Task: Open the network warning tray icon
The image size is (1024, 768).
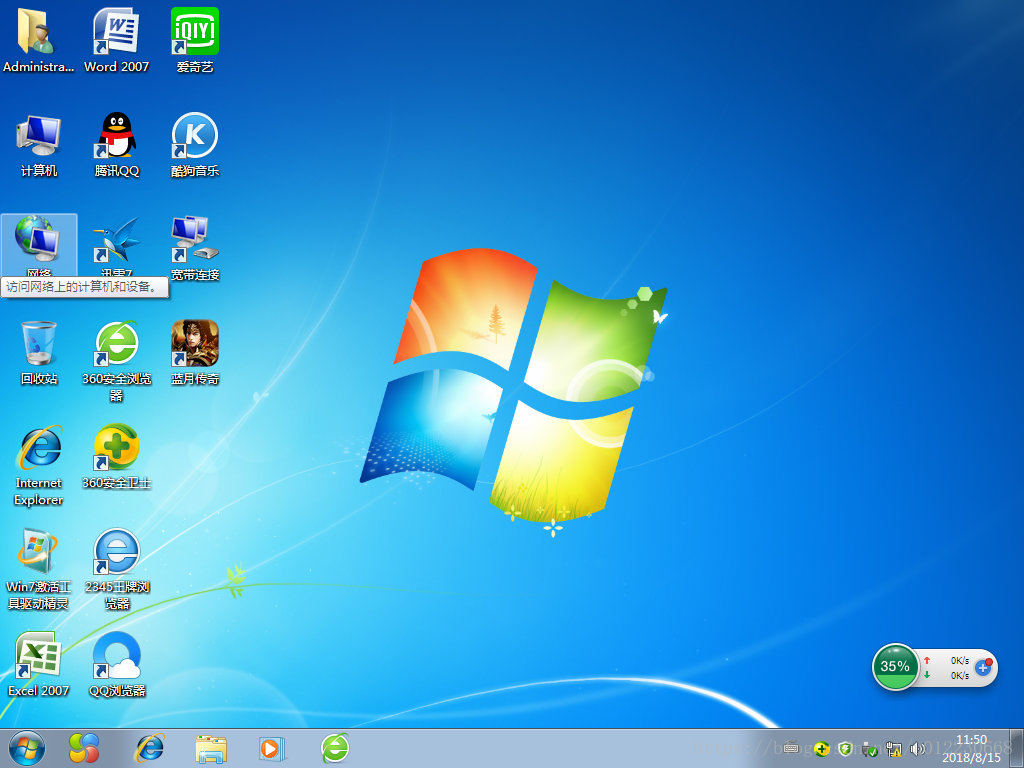Action: click(x=893, y=749)
